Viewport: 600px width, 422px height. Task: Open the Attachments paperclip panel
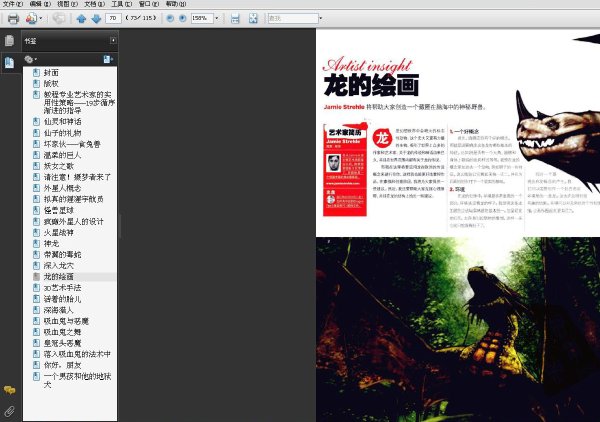tap(9, 411)
